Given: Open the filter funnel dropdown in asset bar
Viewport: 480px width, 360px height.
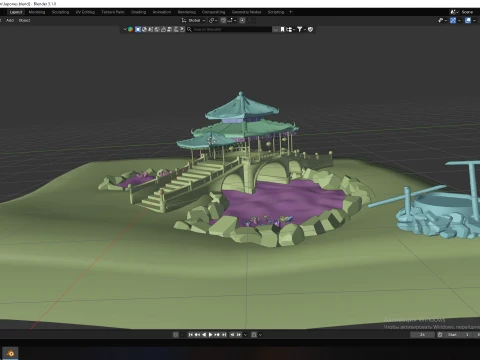Looking at the screenshot, I should point(301,29).
